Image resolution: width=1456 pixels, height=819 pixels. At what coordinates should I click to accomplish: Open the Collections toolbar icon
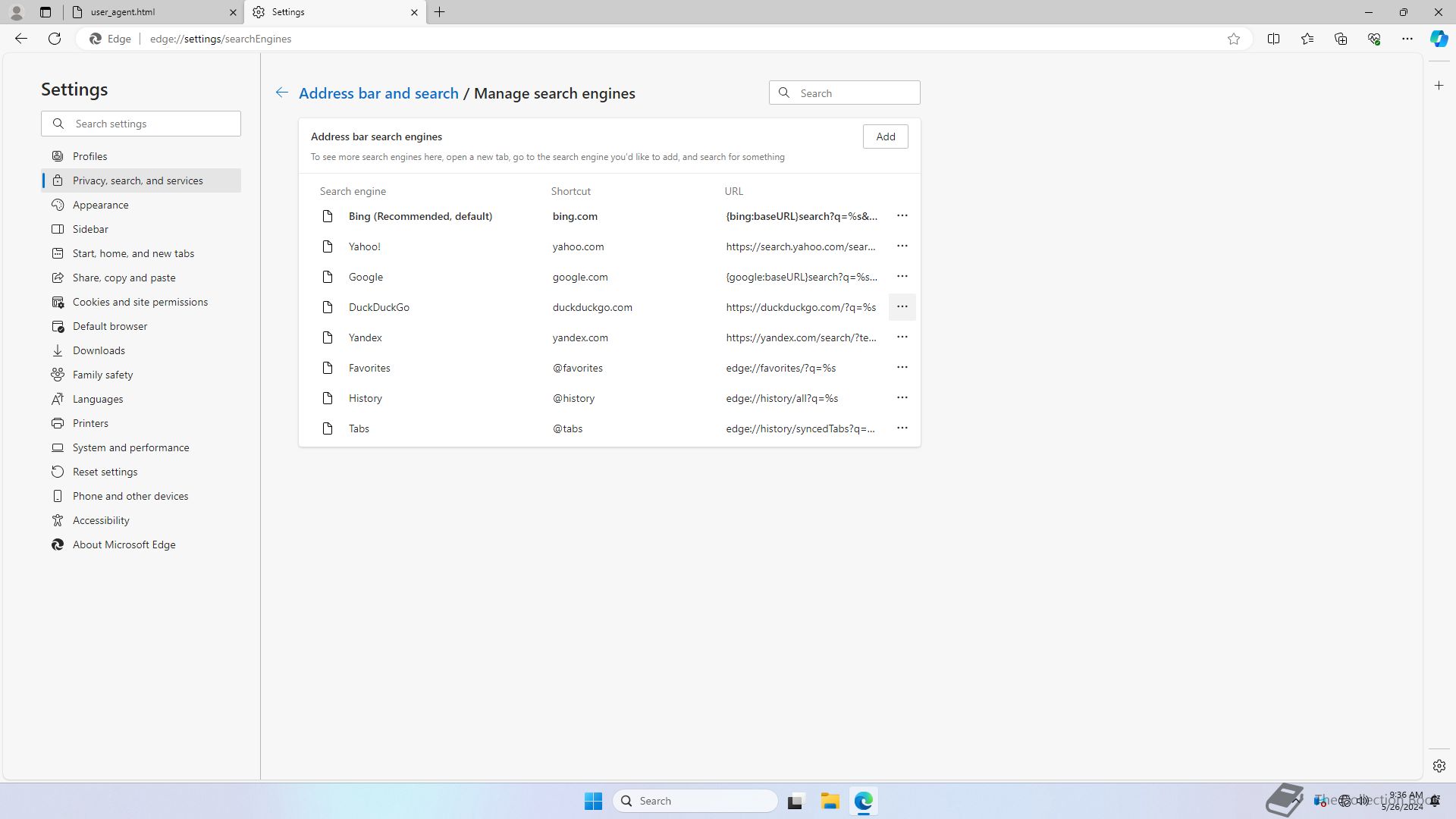[x=1340, y=39]
